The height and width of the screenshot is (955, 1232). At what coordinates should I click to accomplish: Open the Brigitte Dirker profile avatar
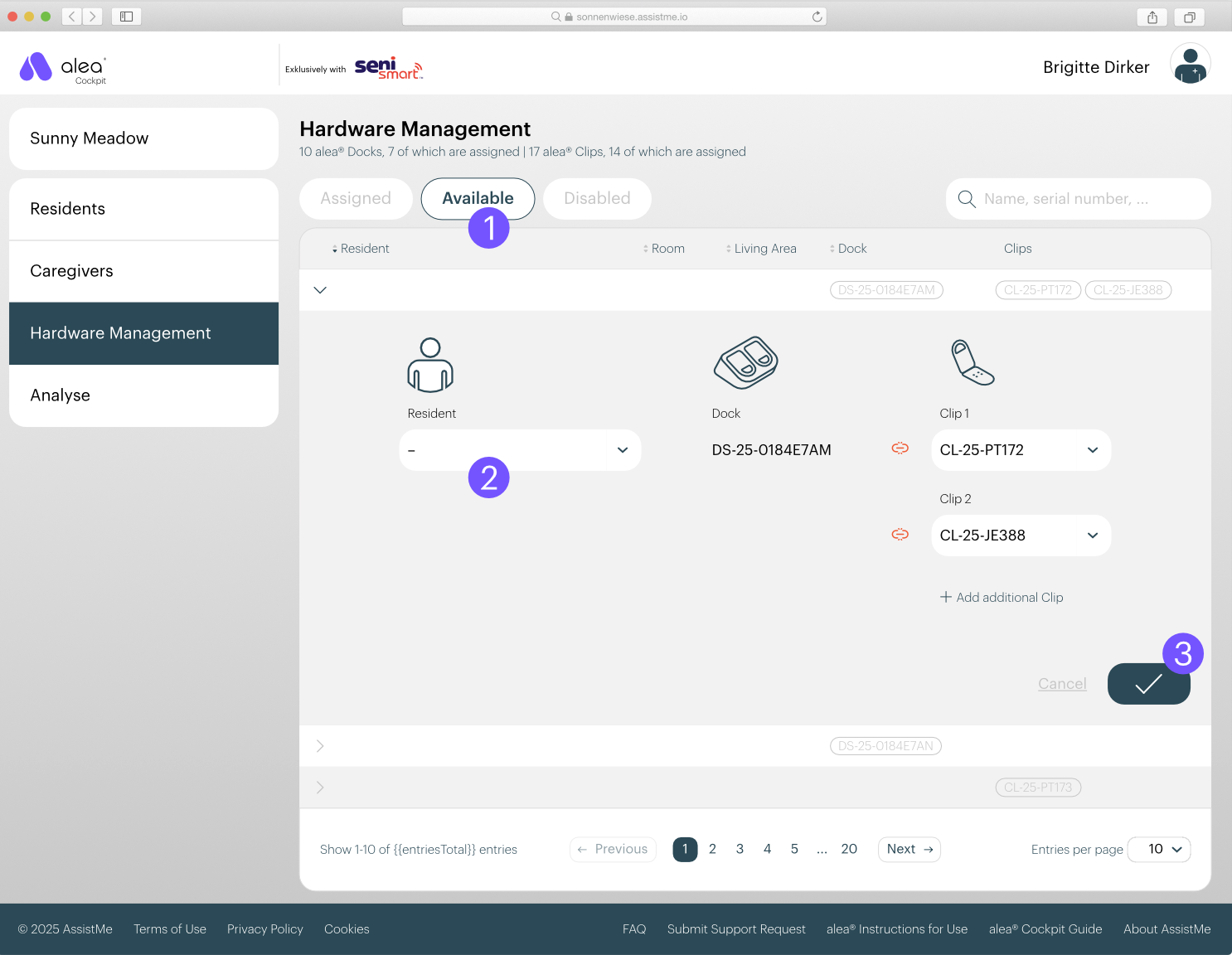click(x=1190, y=63)
